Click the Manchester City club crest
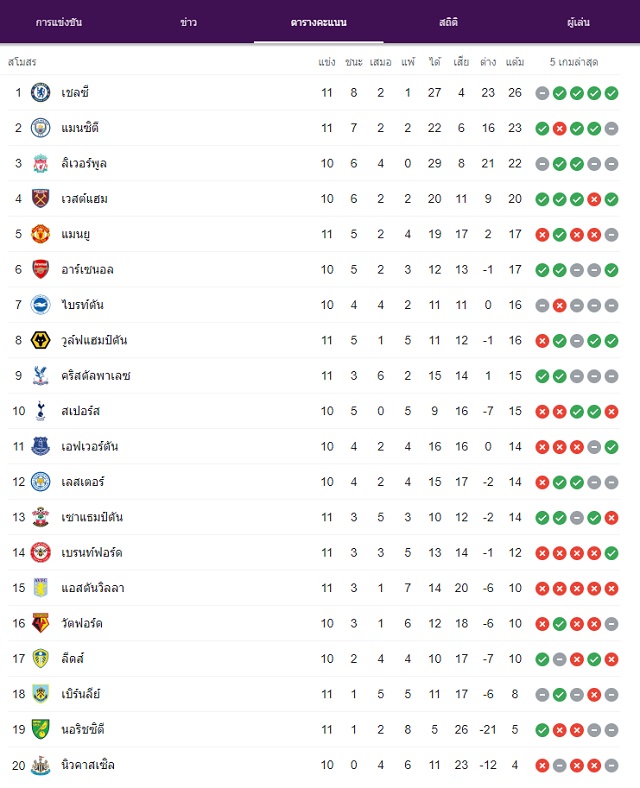Image resolution: width=640 pixels, height=788 pixels. (x=40, y=128)
